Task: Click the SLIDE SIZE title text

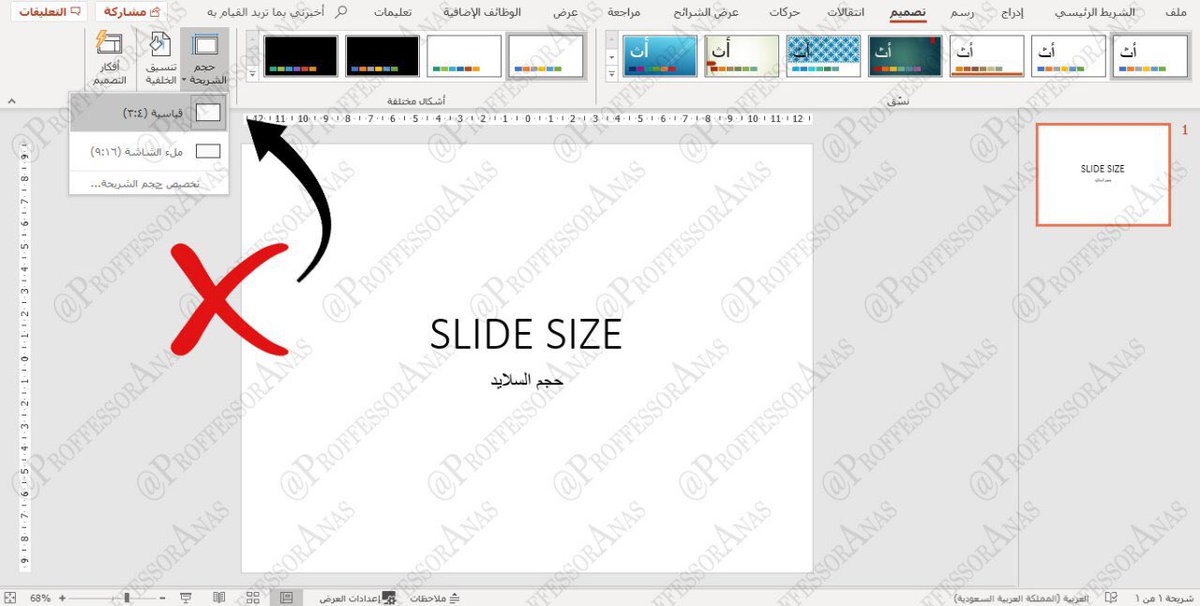Action: point(526,334)
